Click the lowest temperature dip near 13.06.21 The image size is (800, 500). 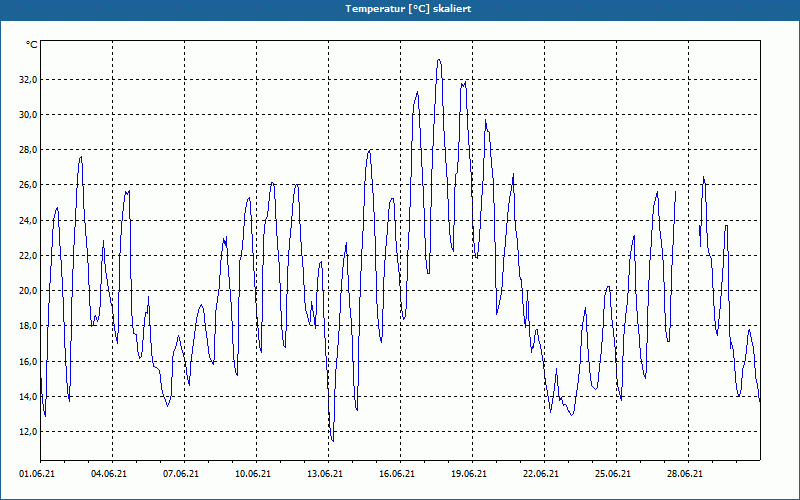click(333, 440)
